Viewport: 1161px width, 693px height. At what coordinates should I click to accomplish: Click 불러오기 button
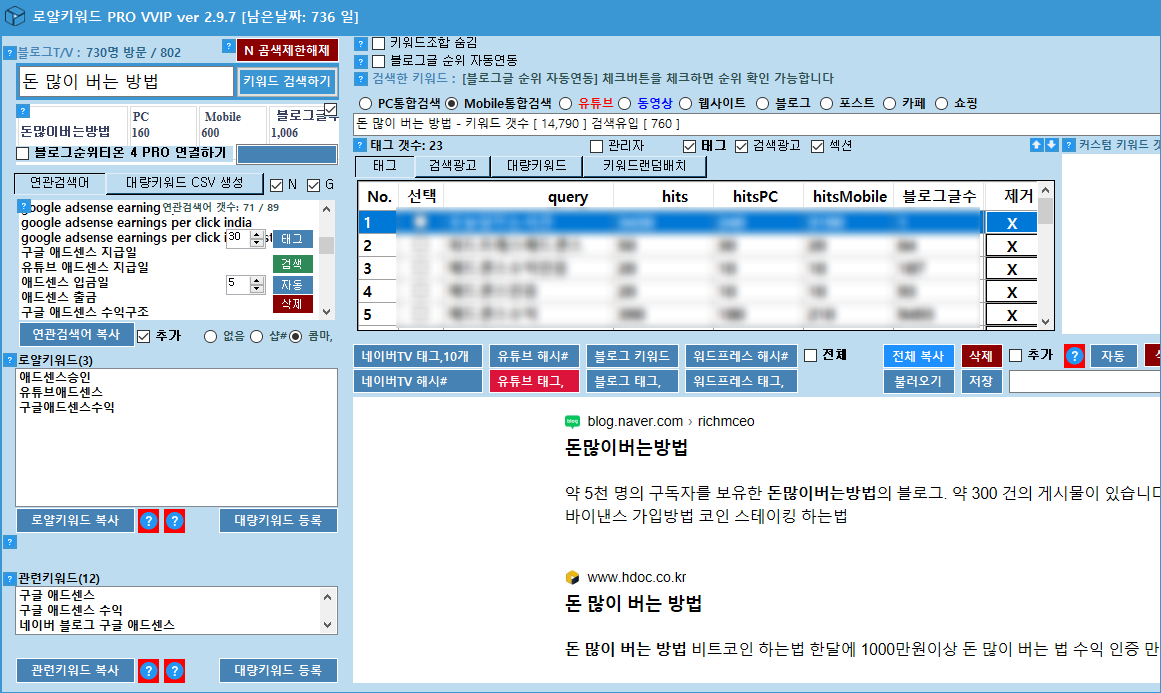click(x=918, y=381)
